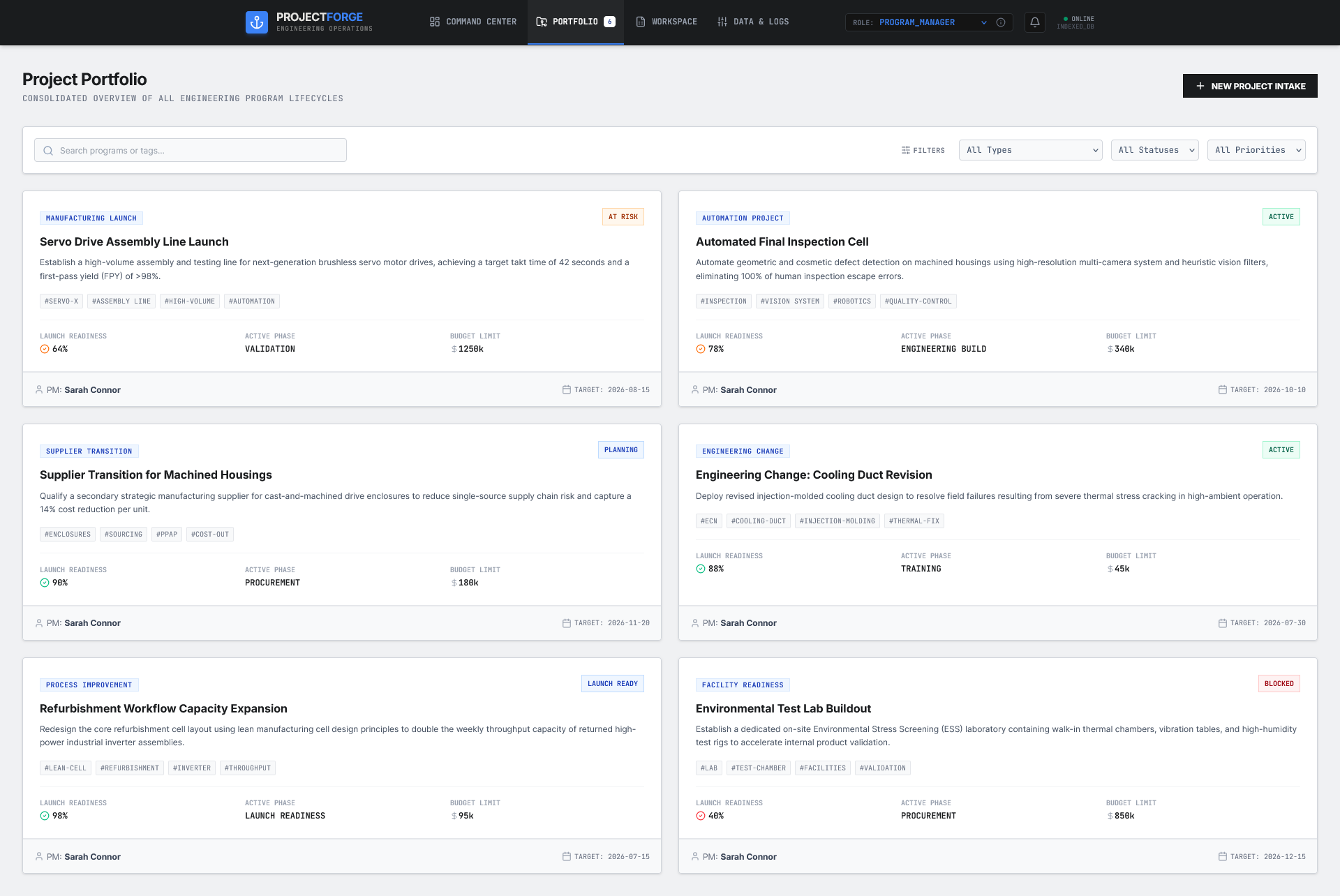Click the LAUNCH READY status badge
1340x896 pixels.
613,684
